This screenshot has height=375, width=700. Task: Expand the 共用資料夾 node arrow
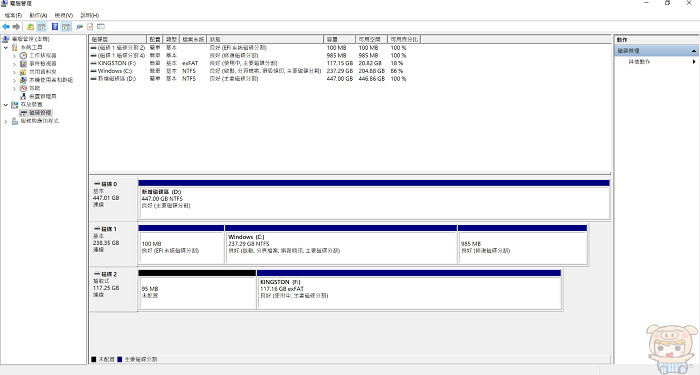[x=14, y=72]
